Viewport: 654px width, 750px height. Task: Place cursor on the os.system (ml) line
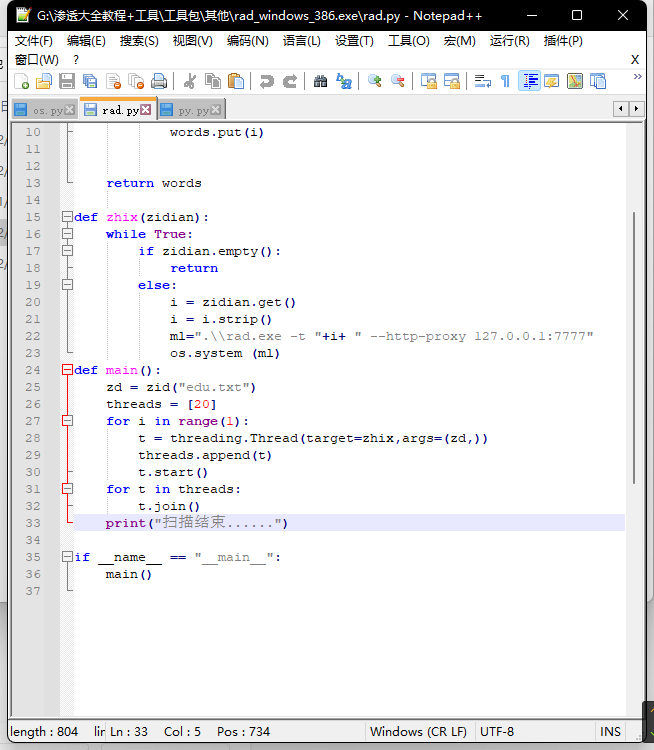[x=225, y=353]
